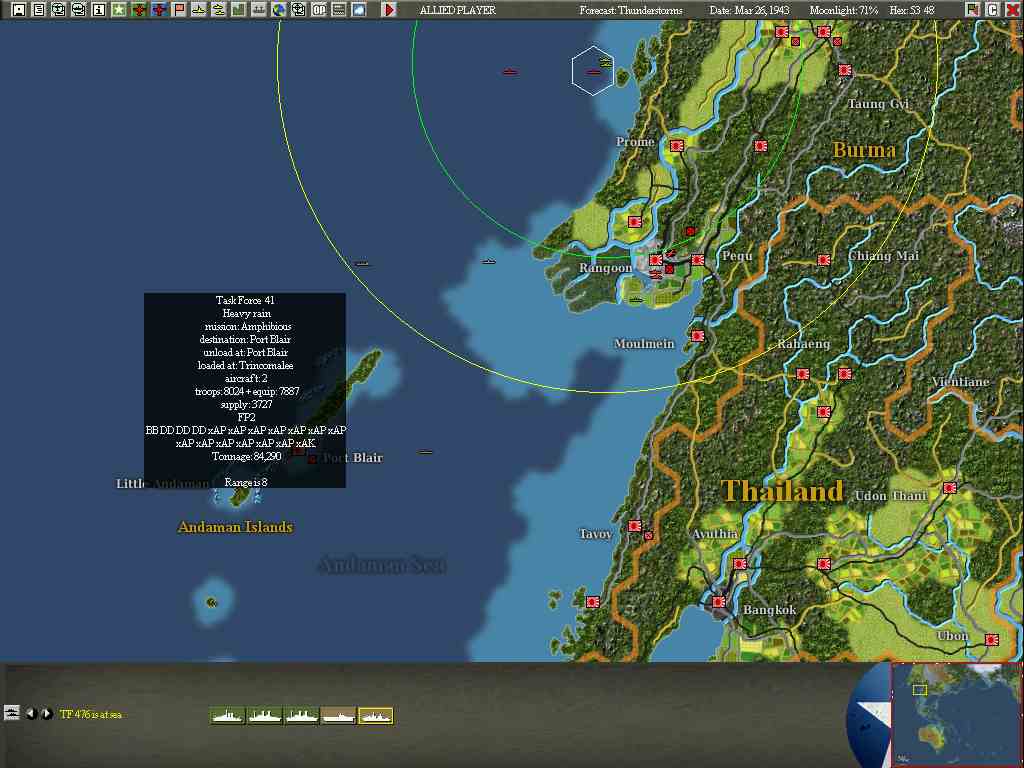Click the green bar chart toolbar icon
The height and width of the screenshot is (768, 1024).
[x=239, y=10]
